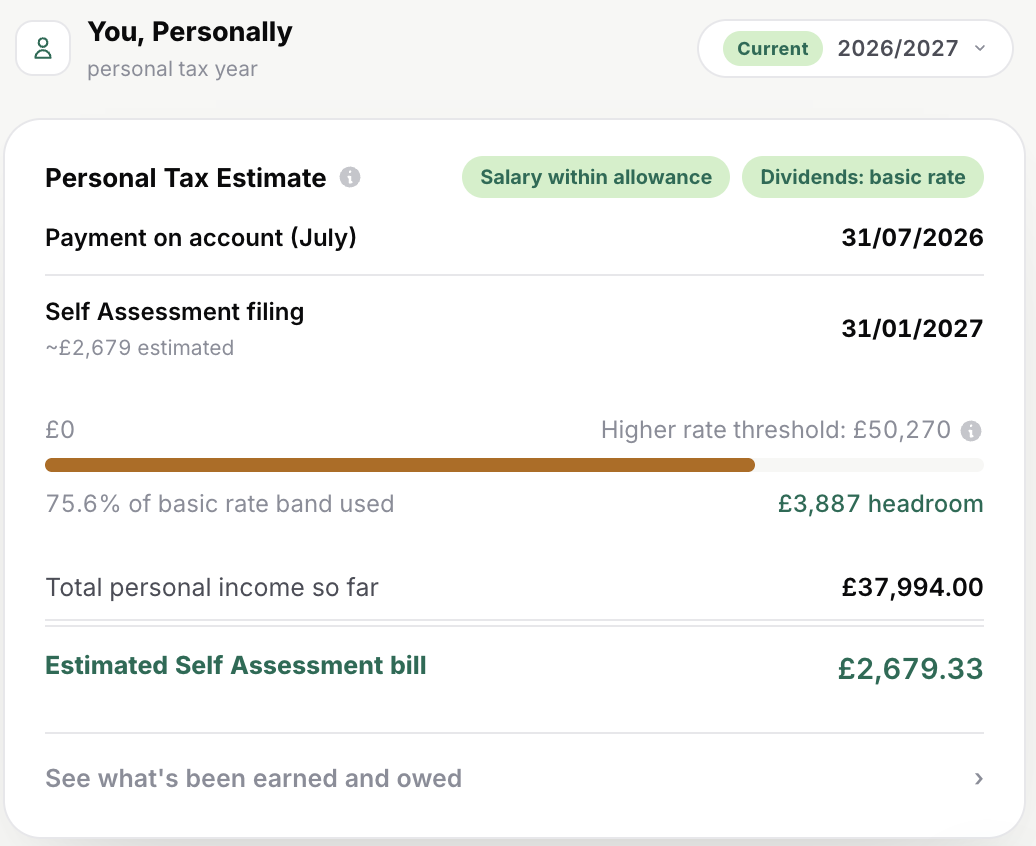Click the £2,679.33 estimated bill amount
Viewport: 1036px width, 846px height.
pyautogui.click(x=910, y=669)
